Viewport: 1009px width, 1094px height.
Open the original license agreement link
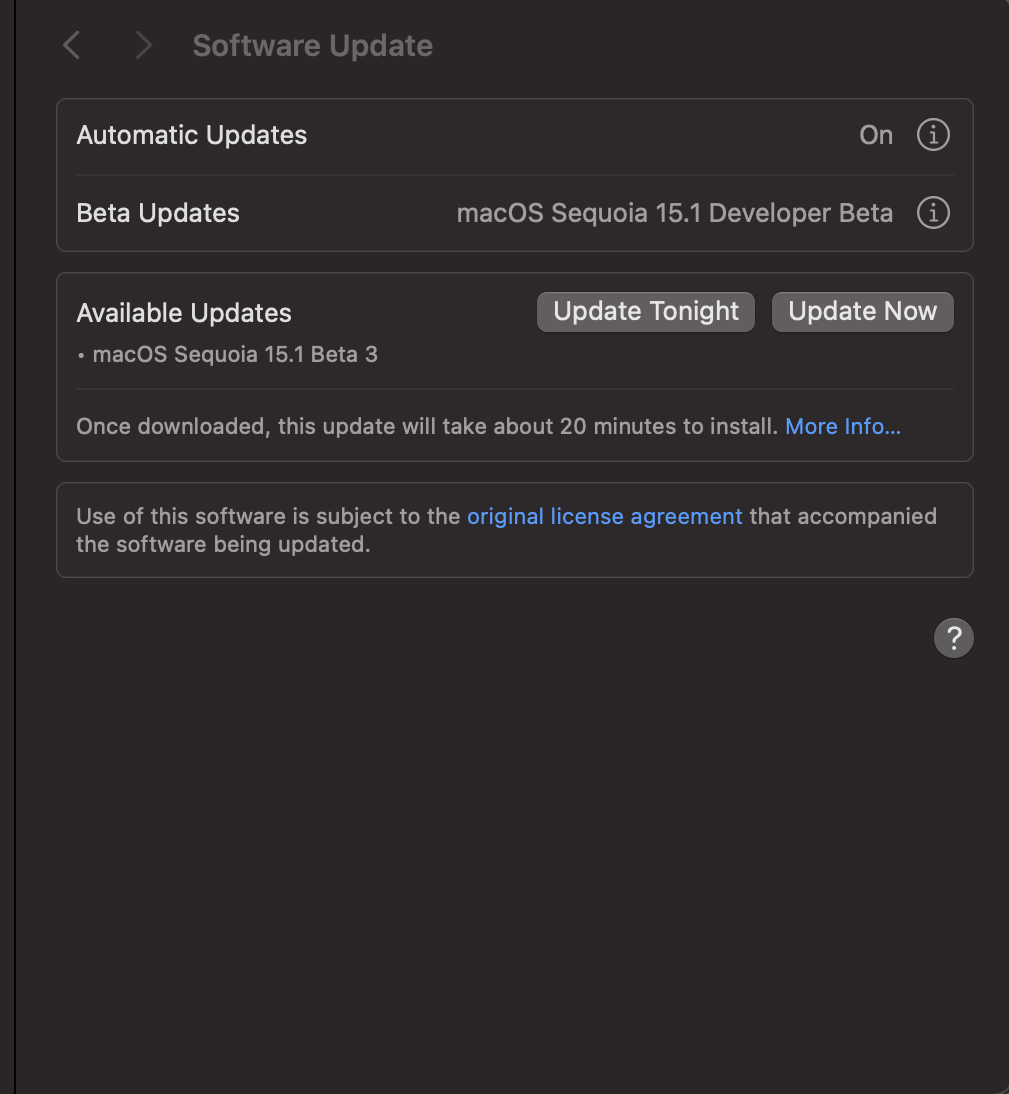tap(604, 516)
